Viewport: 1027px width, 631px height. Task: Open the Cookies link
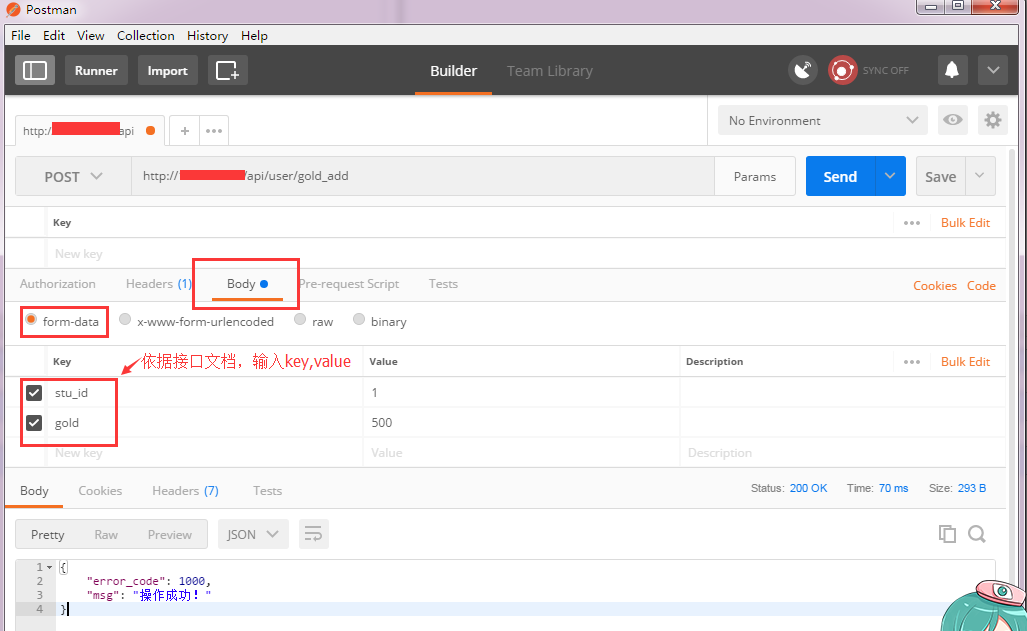(x=935, y=286)
